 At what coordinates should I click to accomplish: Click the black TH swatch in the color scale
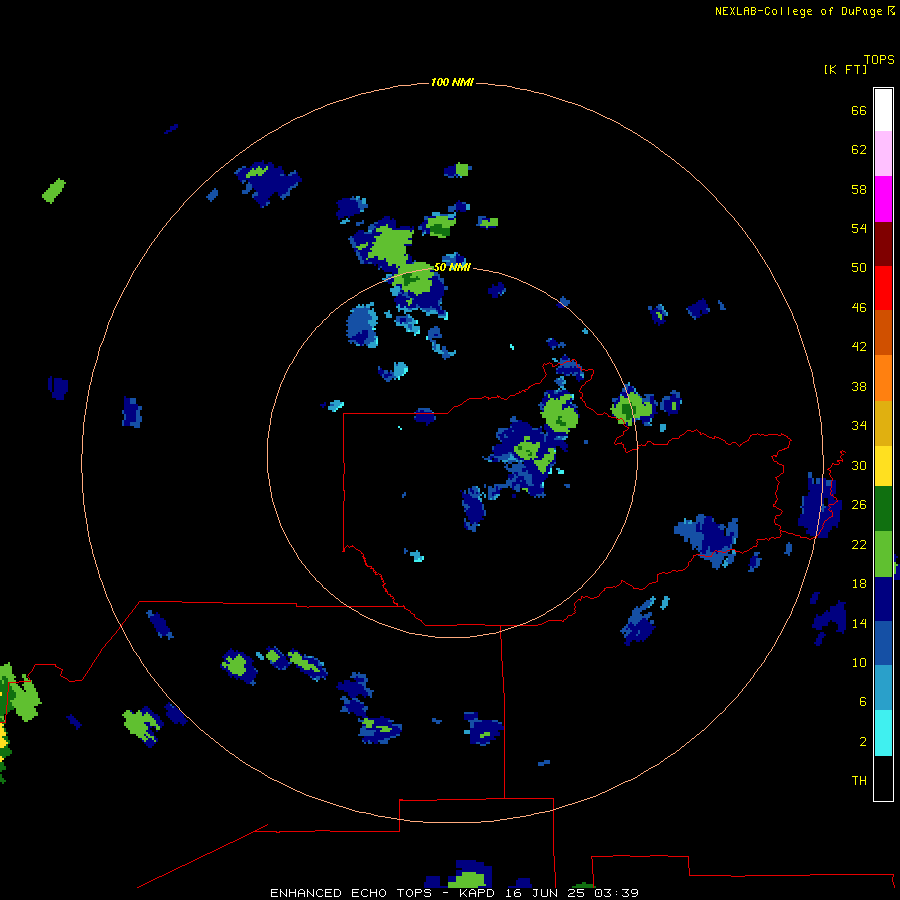click(883, 778)
